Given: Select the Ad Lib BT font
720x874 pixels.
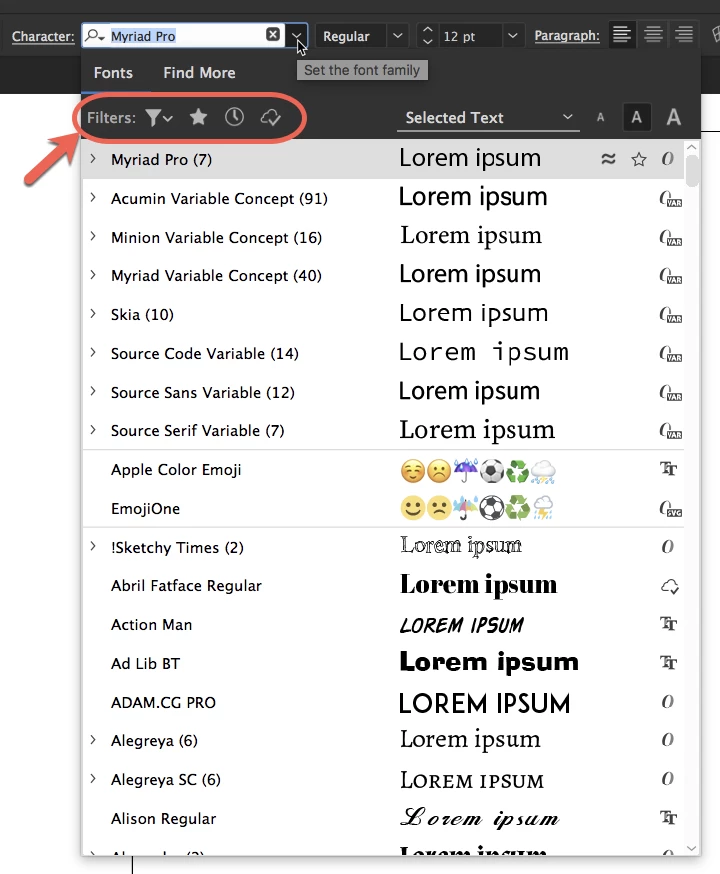Looking at the screenshot, I should click(x=383, y=663).
